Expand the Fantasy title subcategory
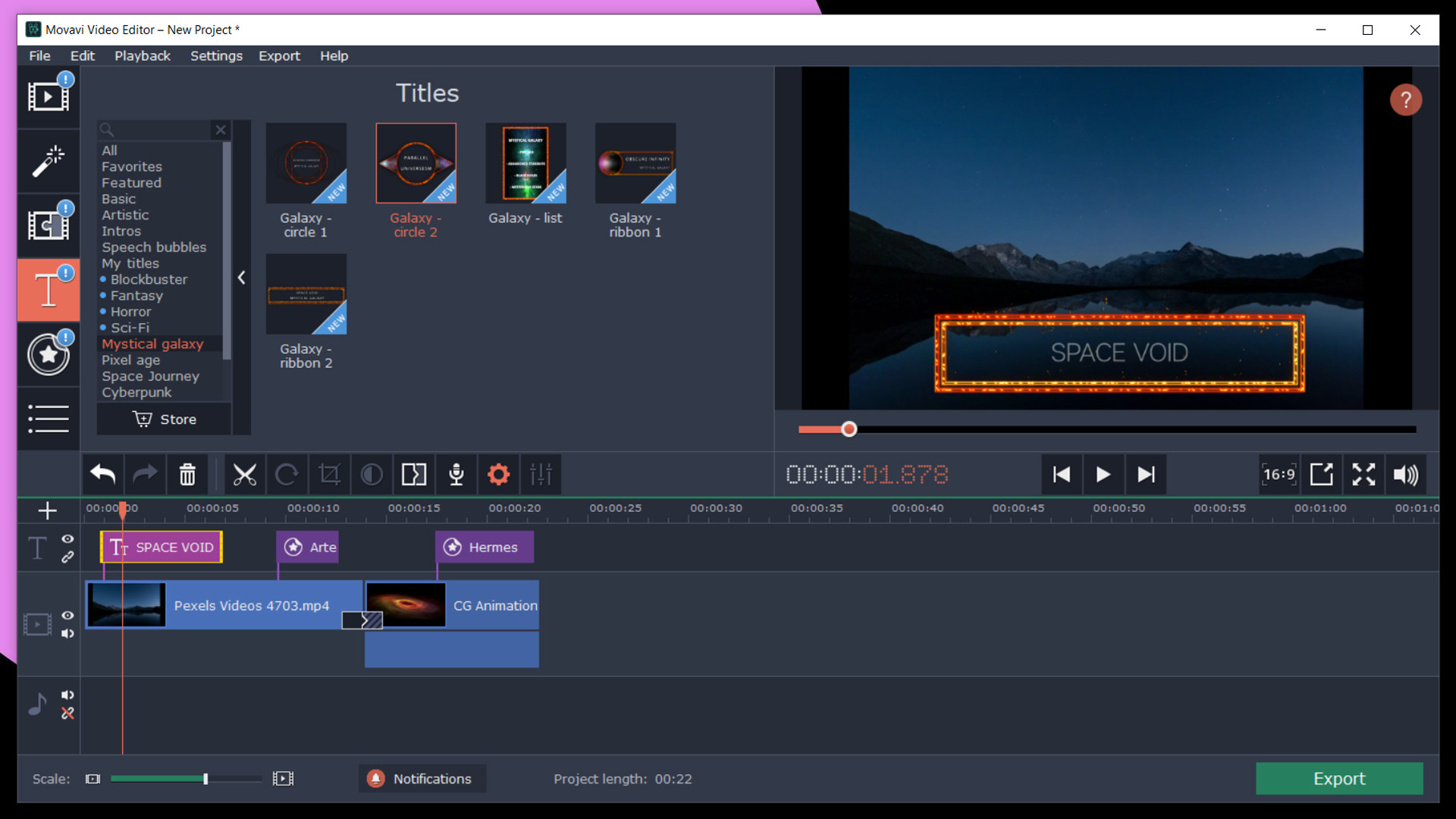This screenshot has width=1456, height=819. 136,294
